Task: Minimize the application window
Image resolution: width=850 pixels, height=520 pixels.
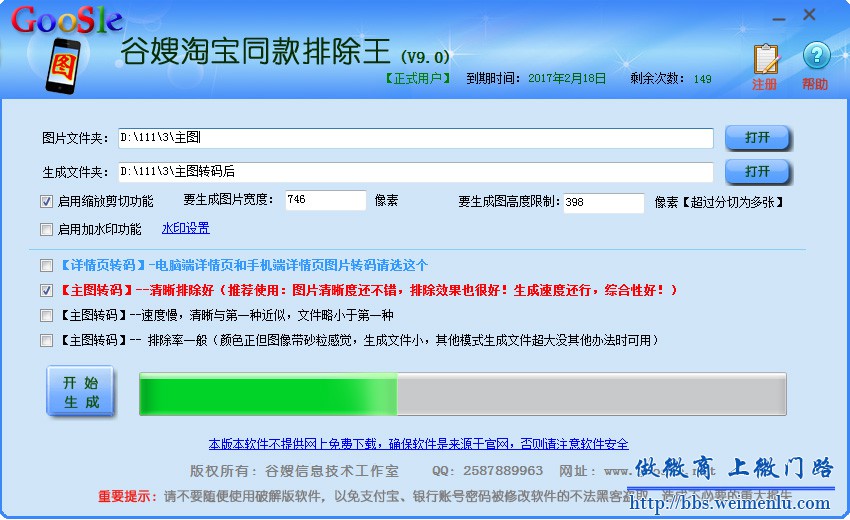Action: pyautogui.click(x=779, y=18)
